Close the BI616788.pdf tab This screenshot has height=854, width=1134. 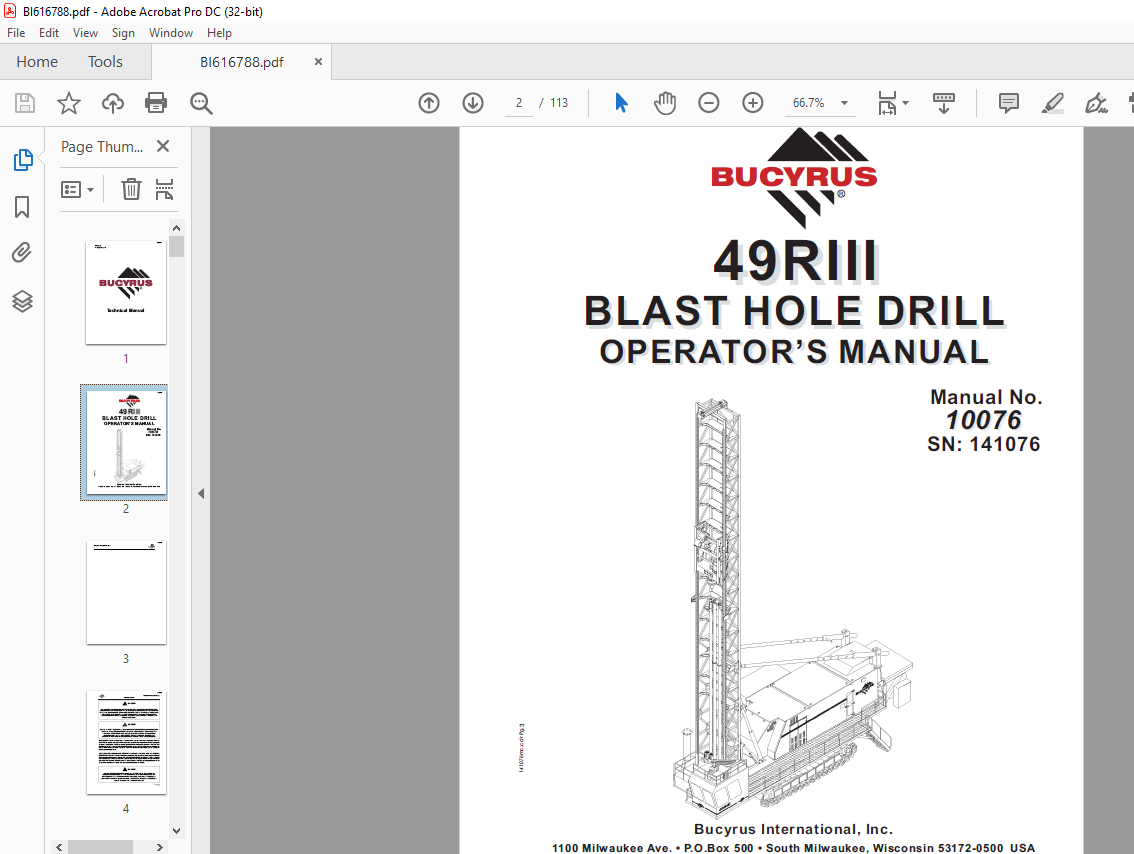tap(318, 61)
